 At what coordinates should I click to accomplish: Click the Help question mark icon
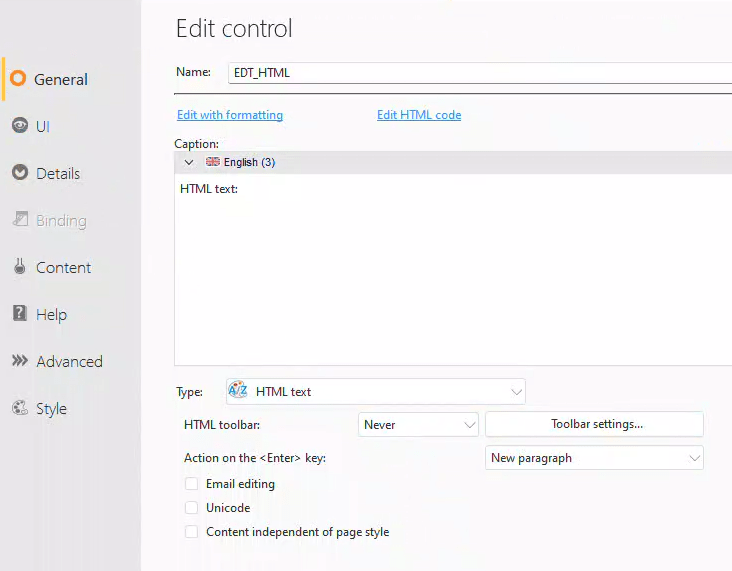(x=19, y=314)
